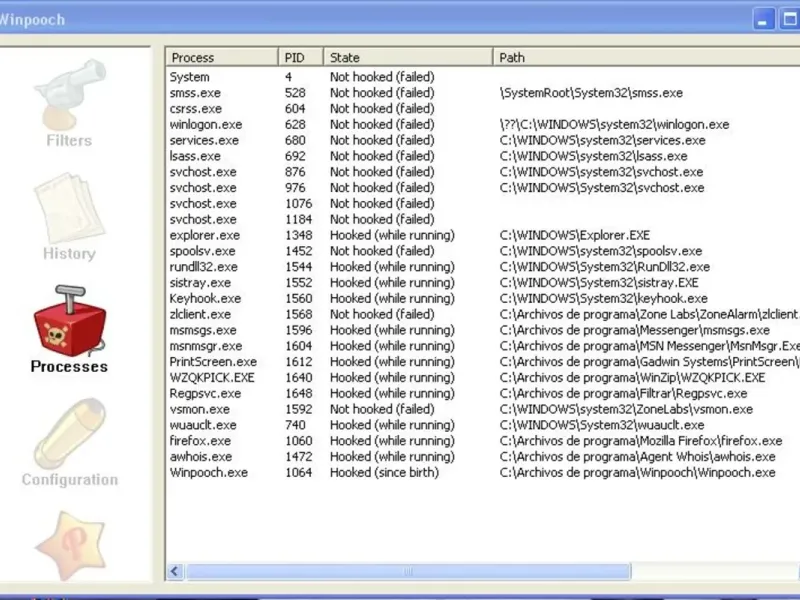The width and height of the screenshot is (800, 600).
Task: Maximize the Winpooch window
Action: pyautogui.click(x=789, y=19)
